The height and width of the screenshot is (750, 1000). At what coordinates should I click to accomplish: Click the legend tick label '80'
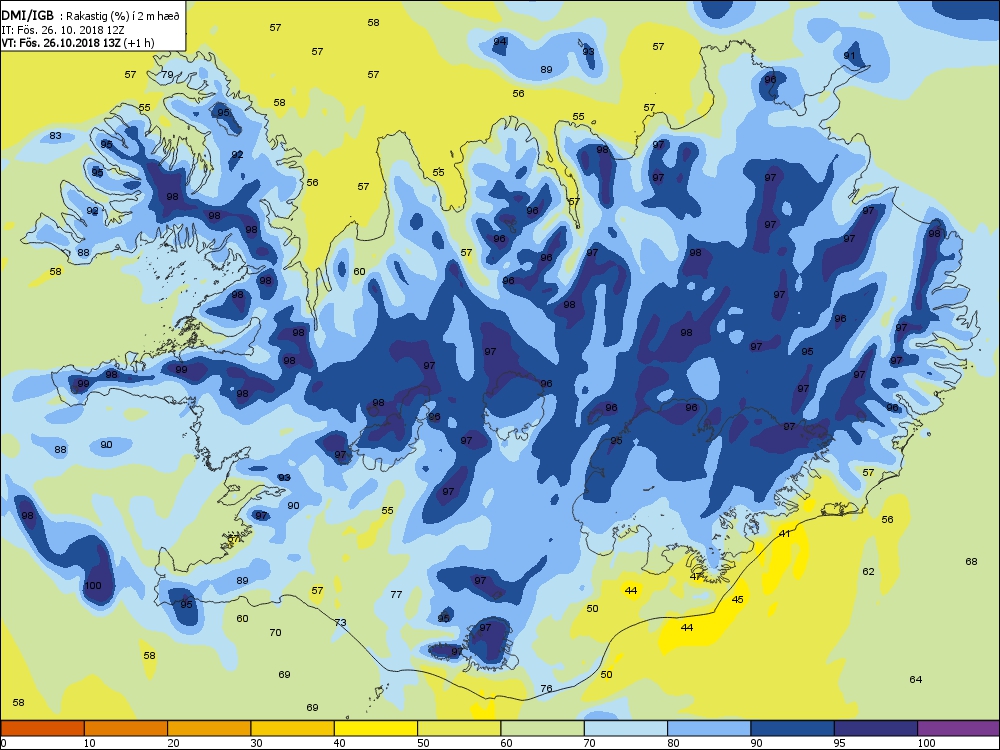point(673,744)
